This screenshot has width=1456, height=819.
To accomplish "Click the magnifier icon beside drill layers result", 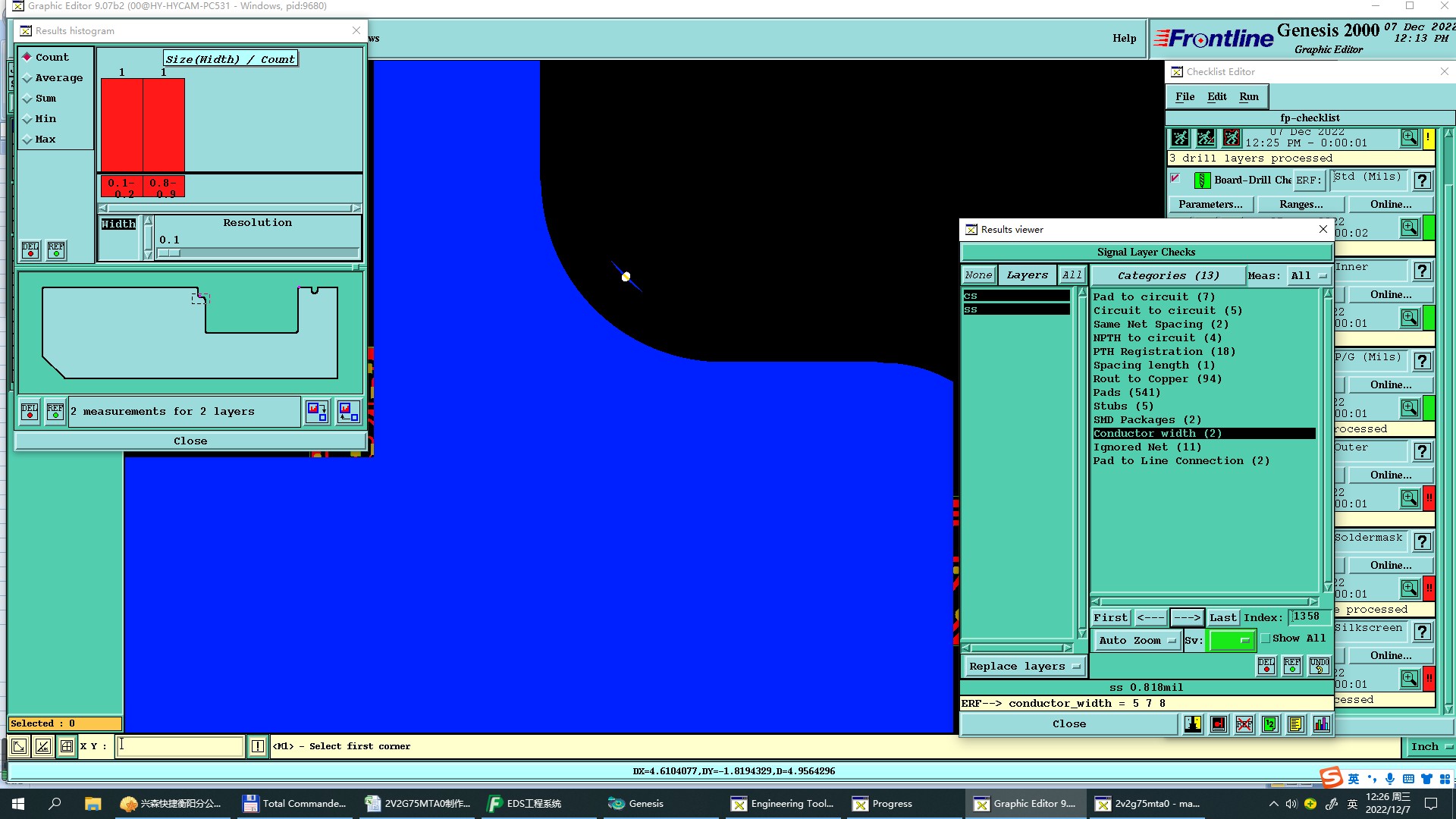I will point(1409,138).
